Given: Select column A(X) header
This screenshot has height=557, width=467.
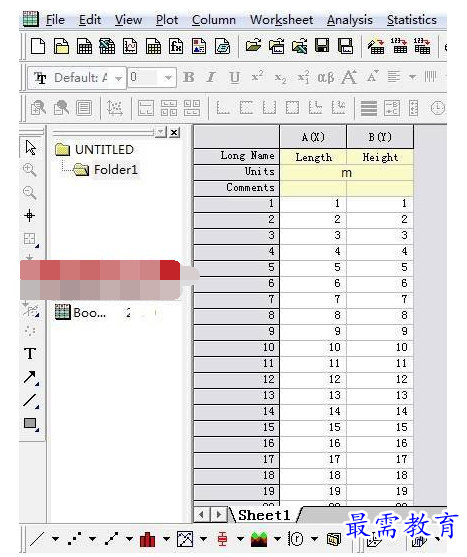Looking at the screenshot, I should [313, 137].
